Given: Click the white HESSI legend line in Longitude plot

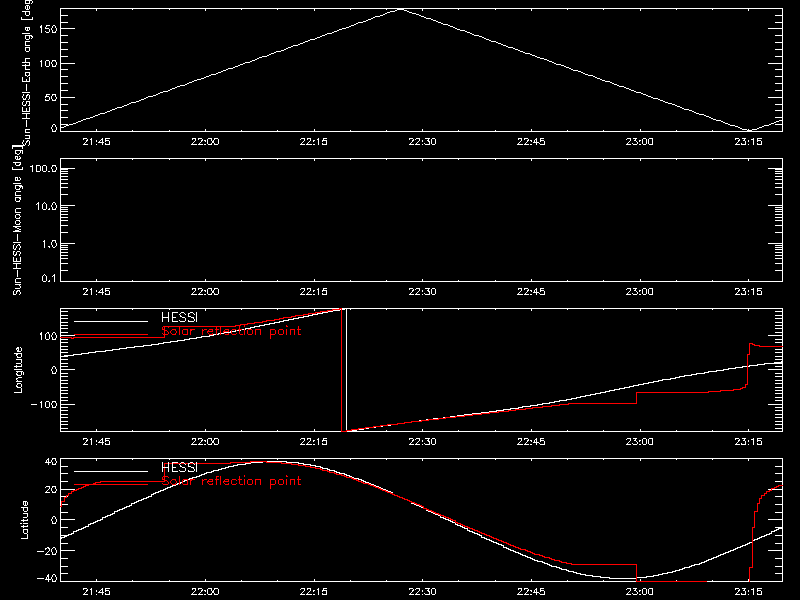Looking at the screenshot, I should pos(111,321).
